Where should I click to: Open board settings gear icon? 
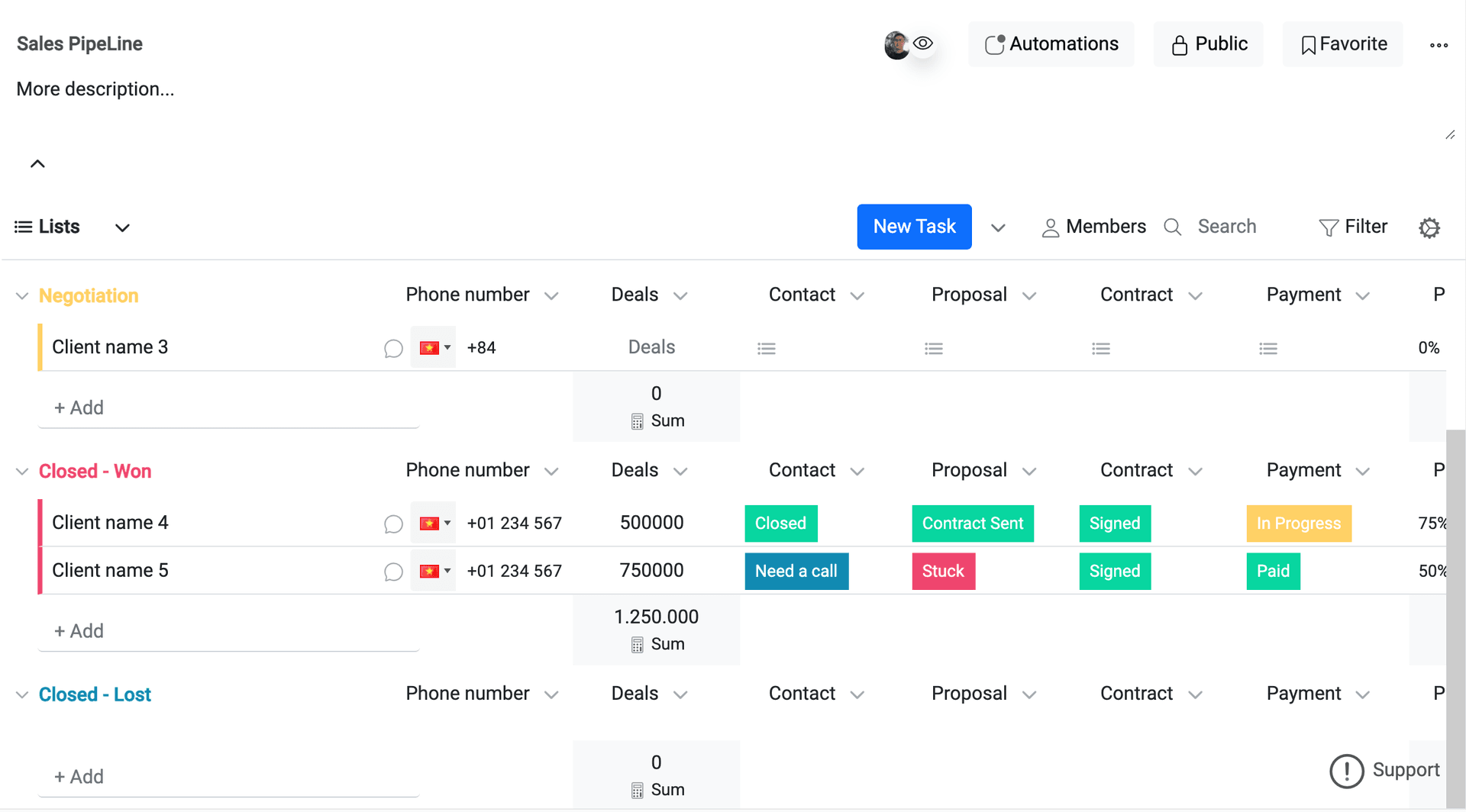click(1429, 227)
